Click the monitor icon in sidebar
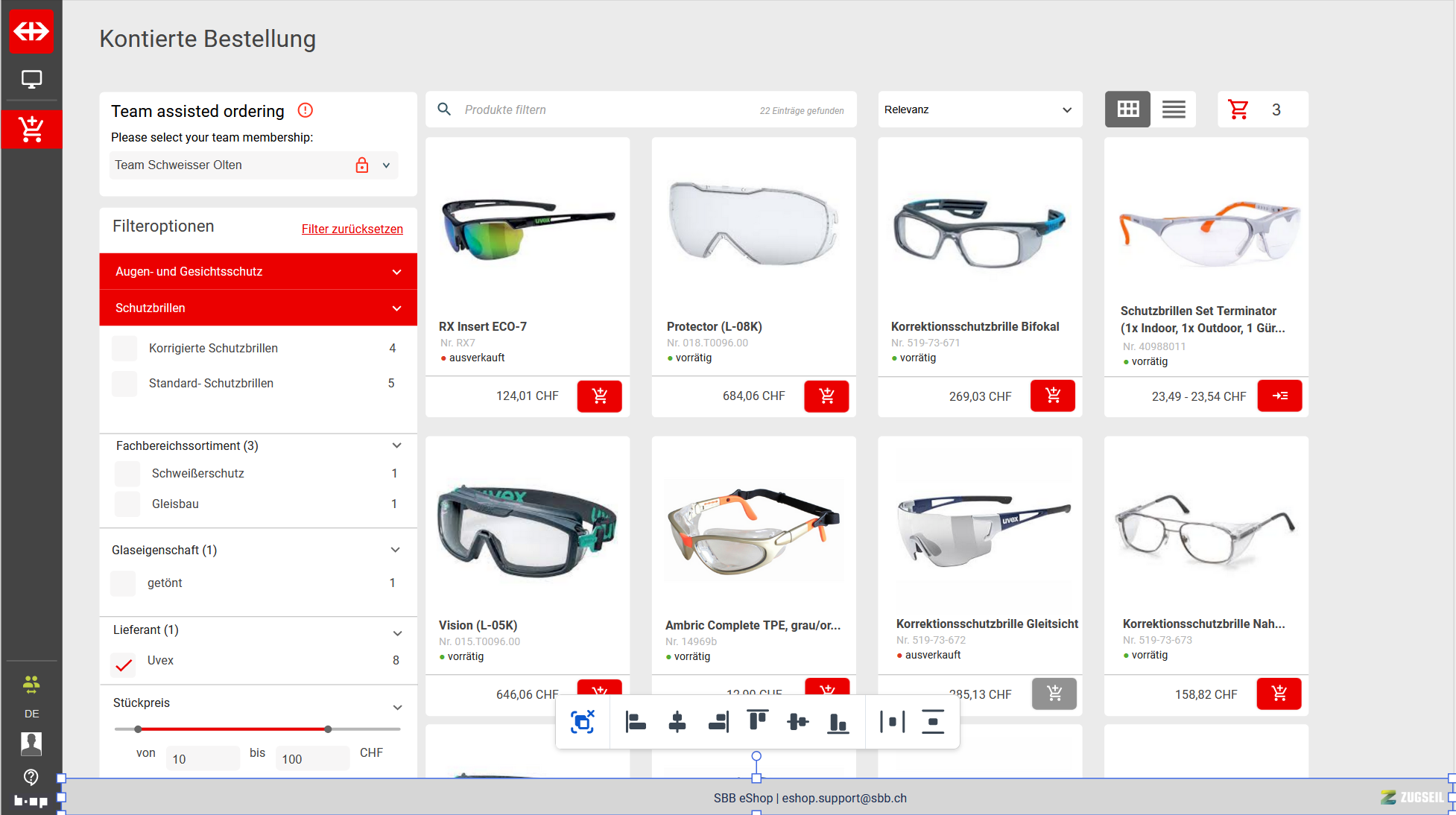 point(31,79)
